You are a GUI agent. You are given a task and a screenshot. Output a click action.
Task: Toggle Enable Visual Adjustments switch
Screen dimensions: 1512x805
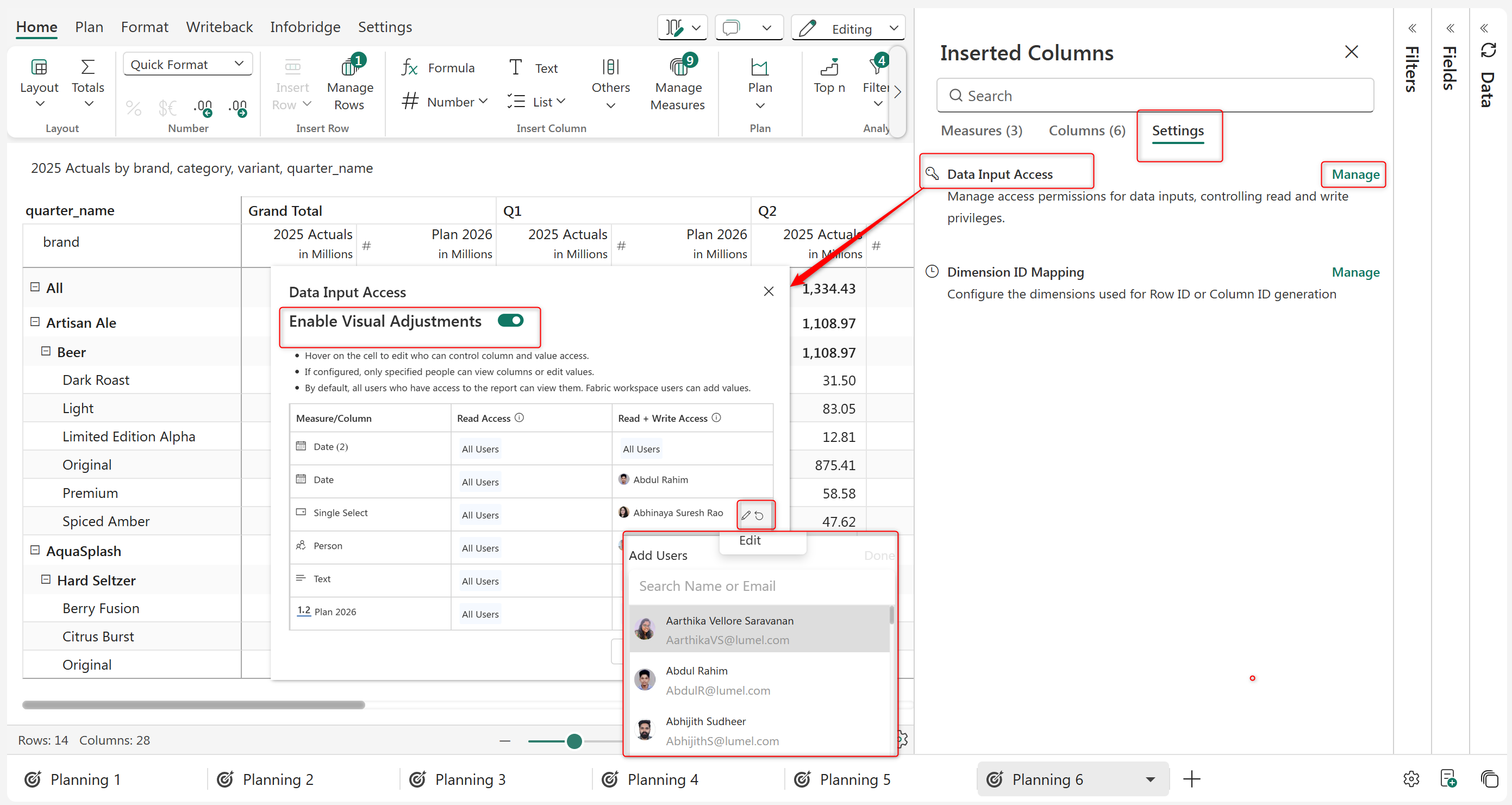pos(510,321)
